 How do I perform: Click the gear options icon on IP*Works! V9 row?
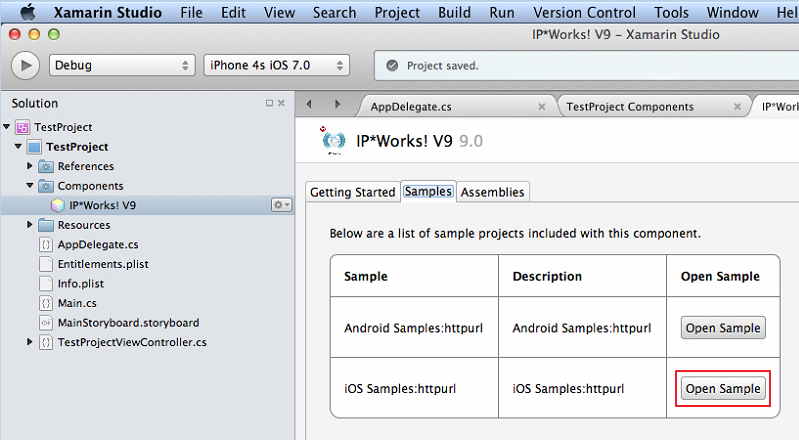point(281,205)
